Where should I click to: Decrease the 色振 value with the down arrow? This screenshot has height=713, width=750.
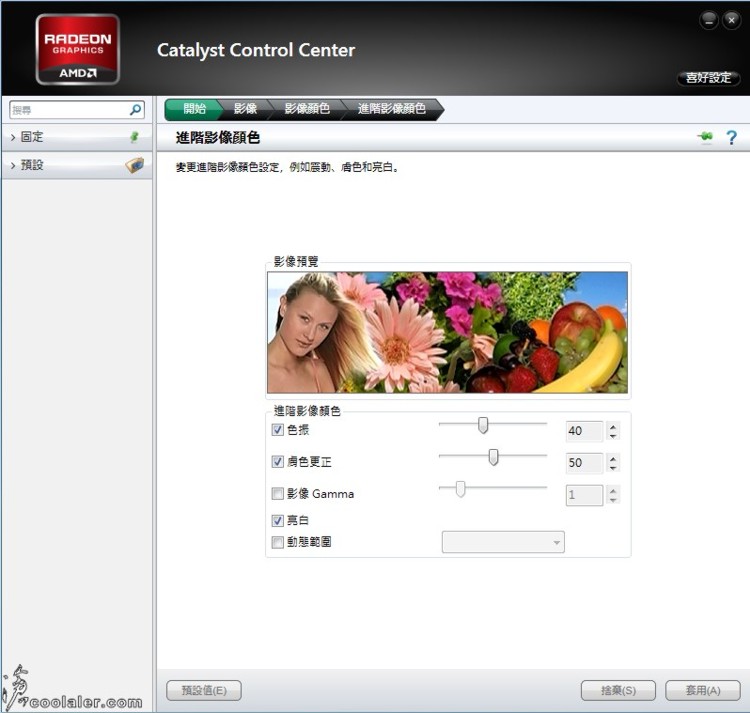(613, 436)
